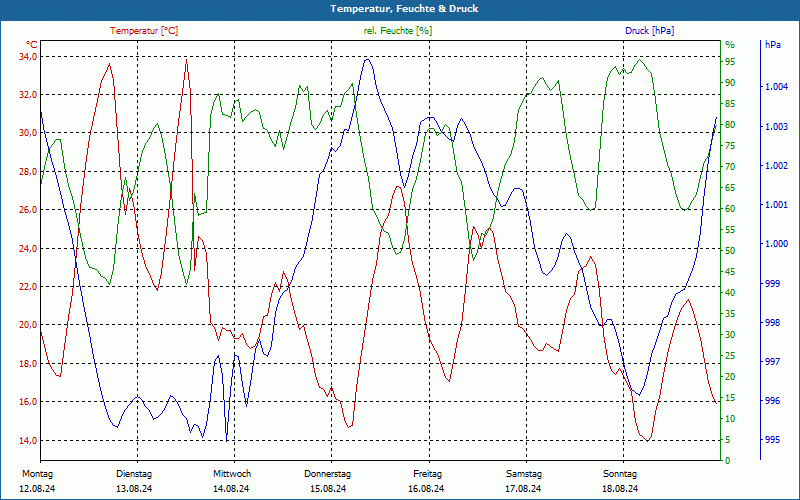Image resolution: width=800 pixels, height=500 pixels.
Task: Click the '14,0' temperature axis value
Action: (29, 440)
